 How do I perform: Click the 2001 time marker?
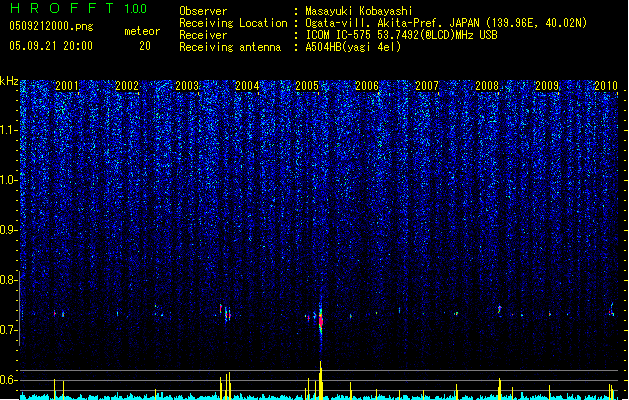[x=67, y=86]
